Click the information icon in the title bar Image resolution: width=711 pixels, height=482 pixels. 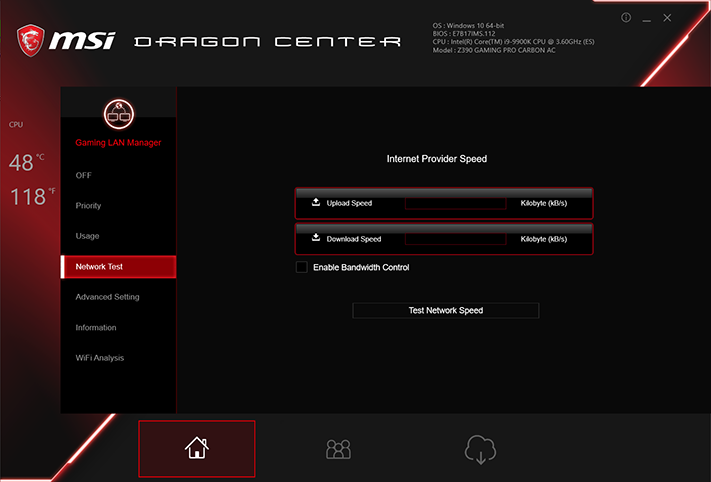tap(626, 18)
